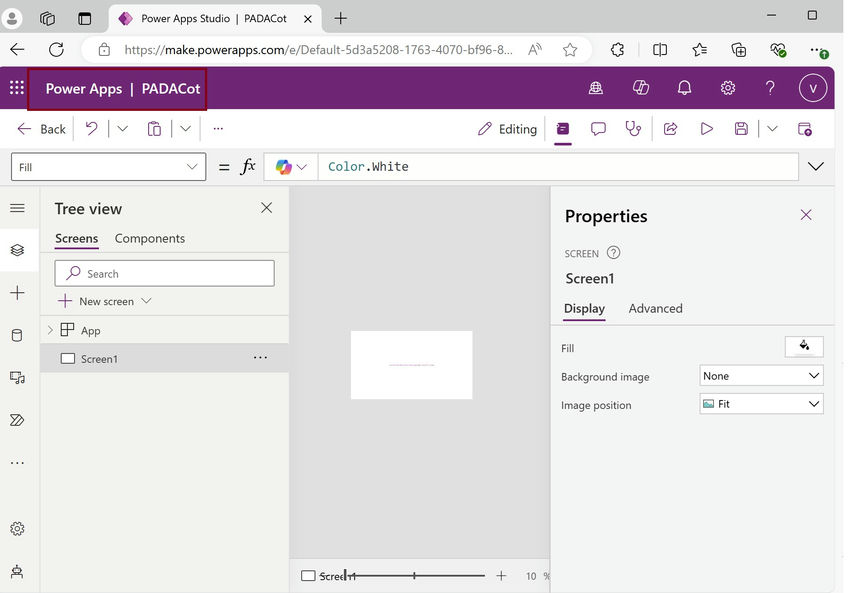Open notifications bell icon
The width and height of the screenshot is (850, 593).
[684, 88]
